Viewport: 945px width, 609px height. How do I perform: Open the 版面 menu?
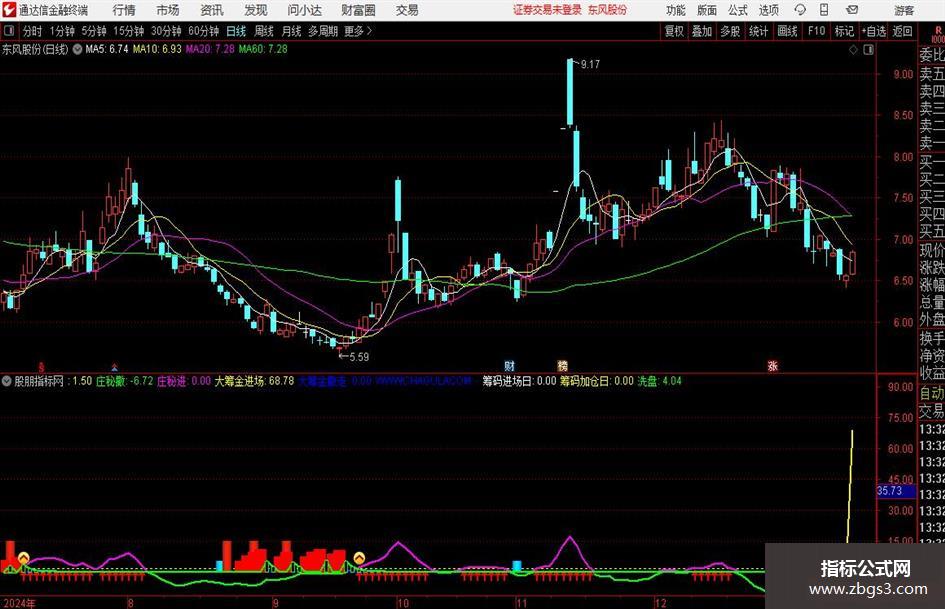[706, 10]
